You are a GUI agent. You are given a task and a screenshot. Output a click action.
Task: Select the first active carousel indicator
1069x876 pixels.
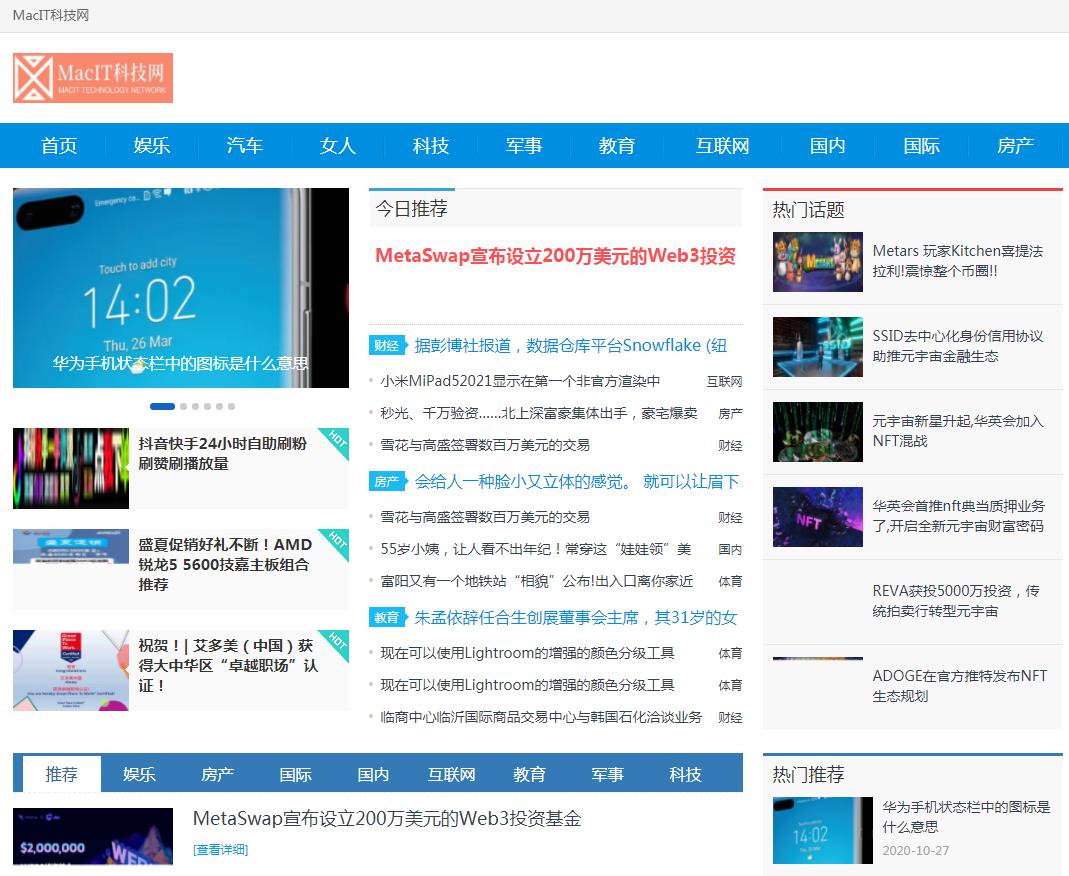[162, 406]
